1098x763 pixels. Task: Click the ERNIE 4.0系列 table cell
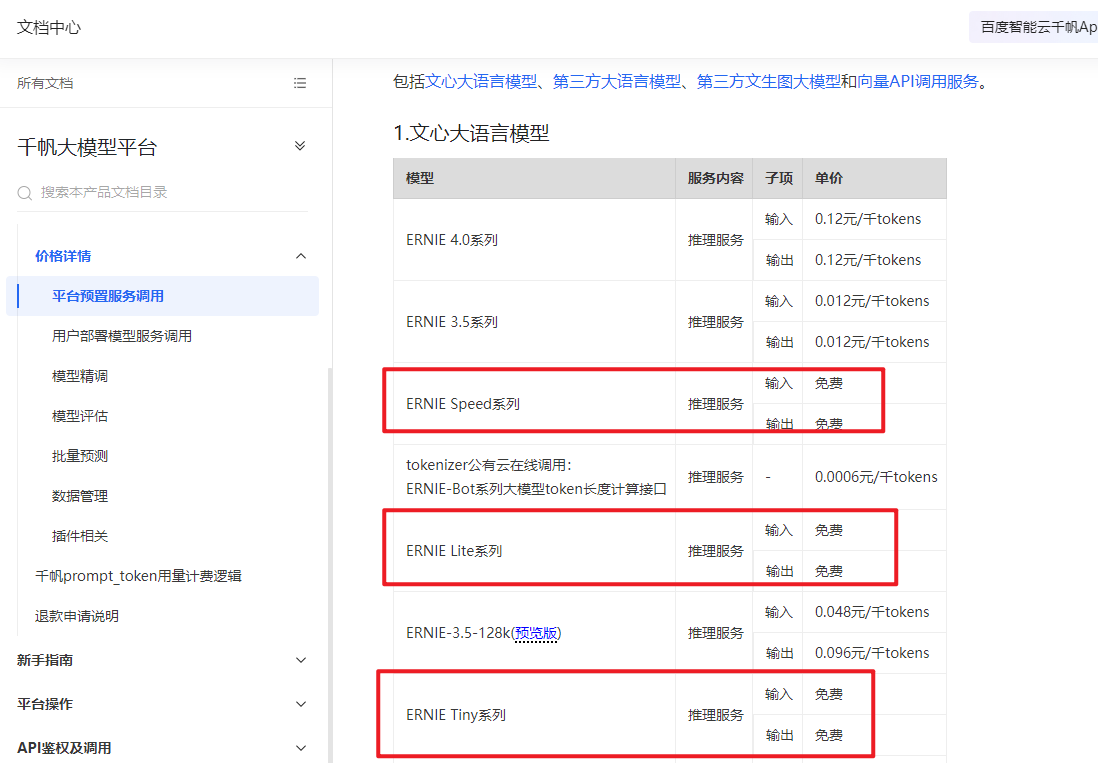coord(534,240)
